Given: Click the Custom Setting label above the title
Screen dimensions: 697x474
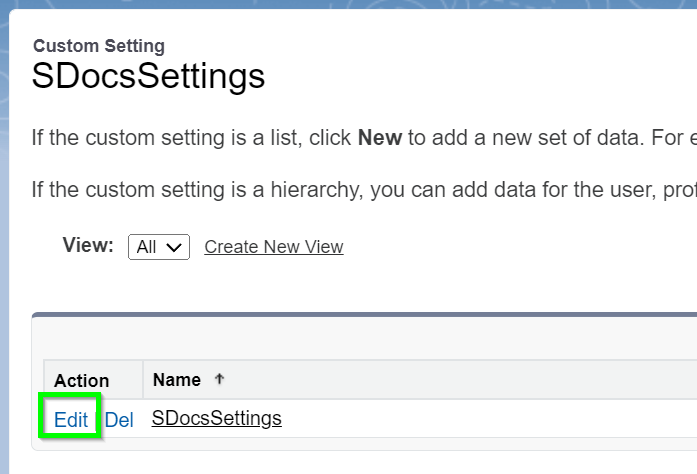Looking at the screenshot, I should point(99,46).
